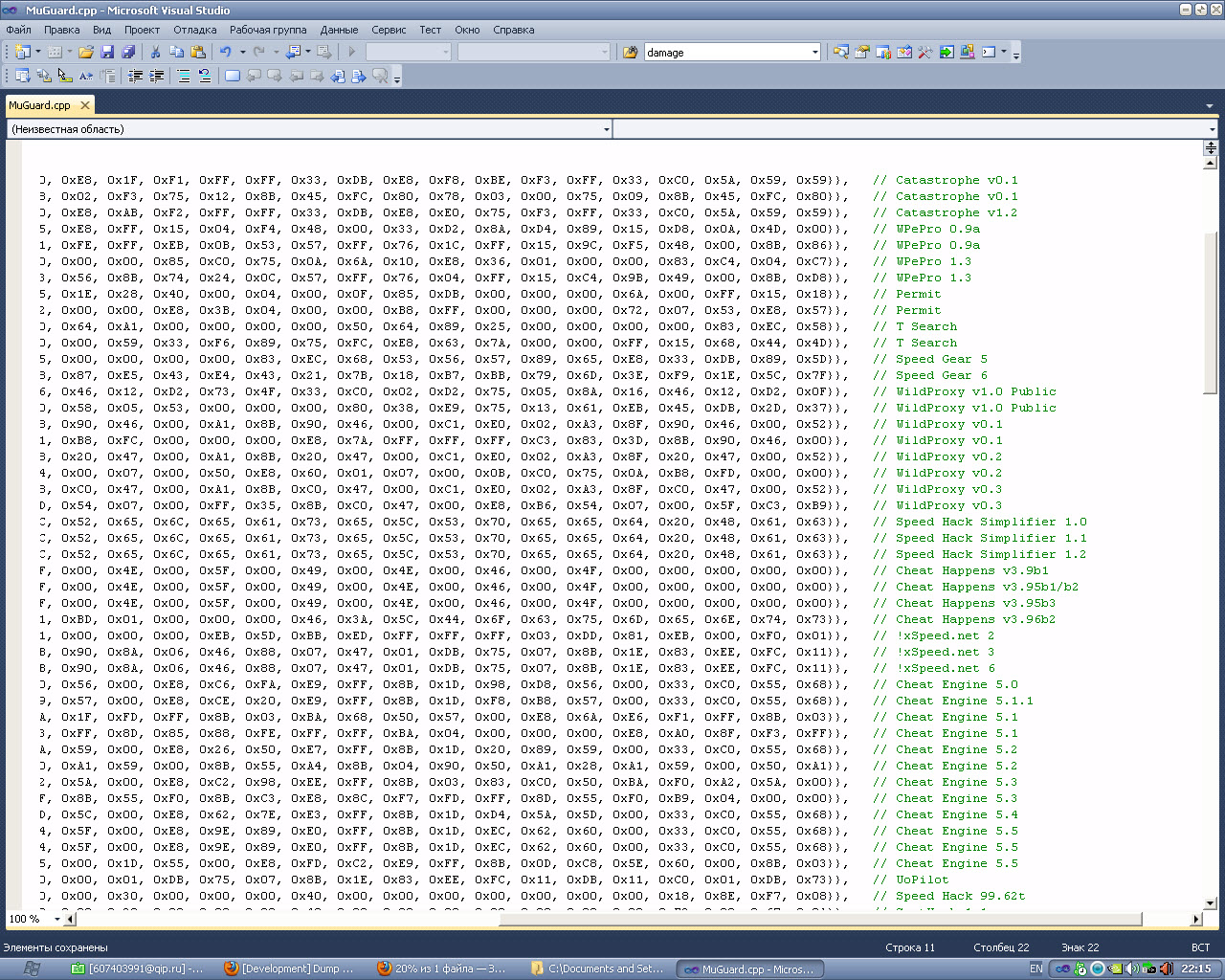Click the New Project toolbar icon
1225x980 pixels.
[x=23, y=52]
